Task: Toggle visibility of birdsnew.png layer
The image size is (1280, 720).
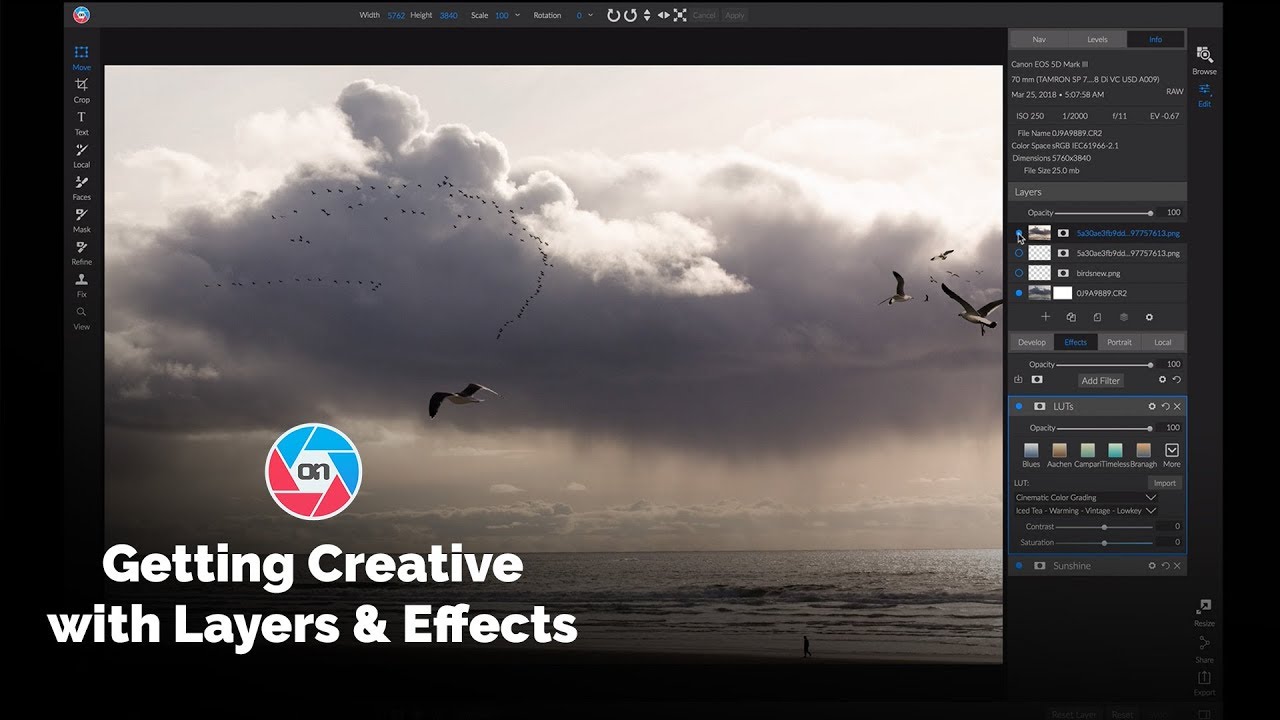Action: (1019, 273)
